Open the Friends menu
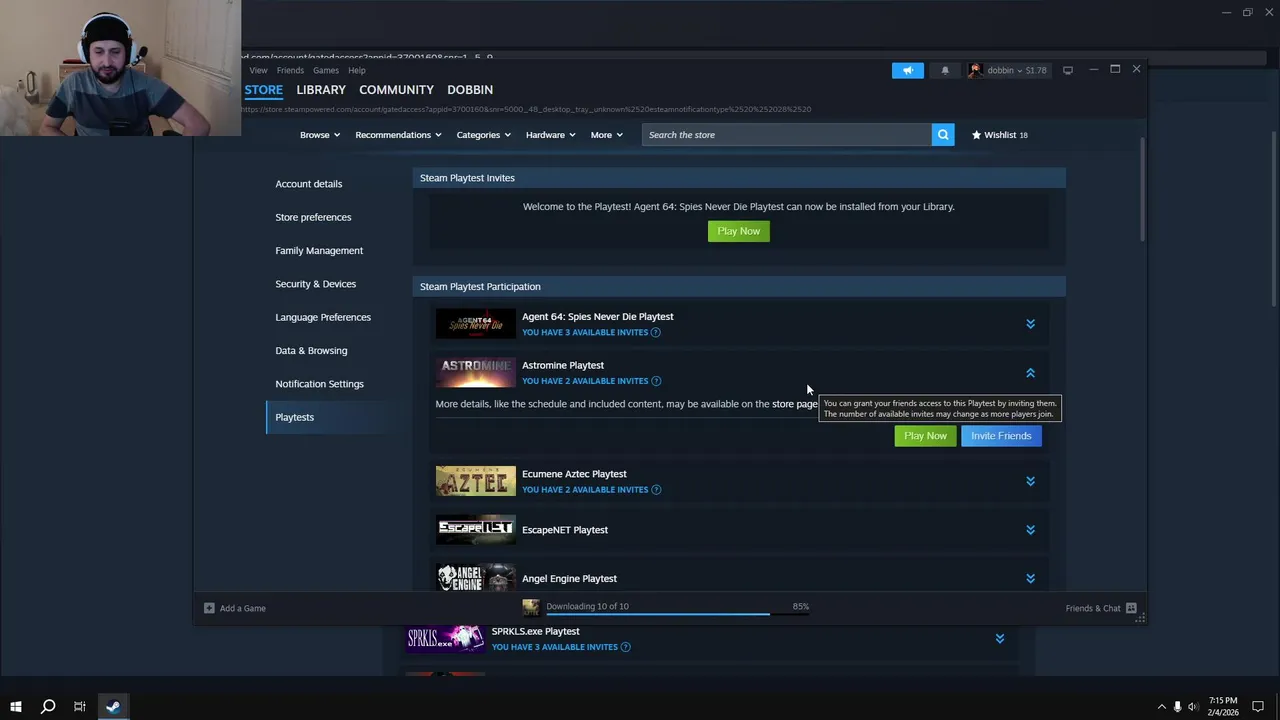Screen dimensions: 1280x720 (x=290, y=70)
